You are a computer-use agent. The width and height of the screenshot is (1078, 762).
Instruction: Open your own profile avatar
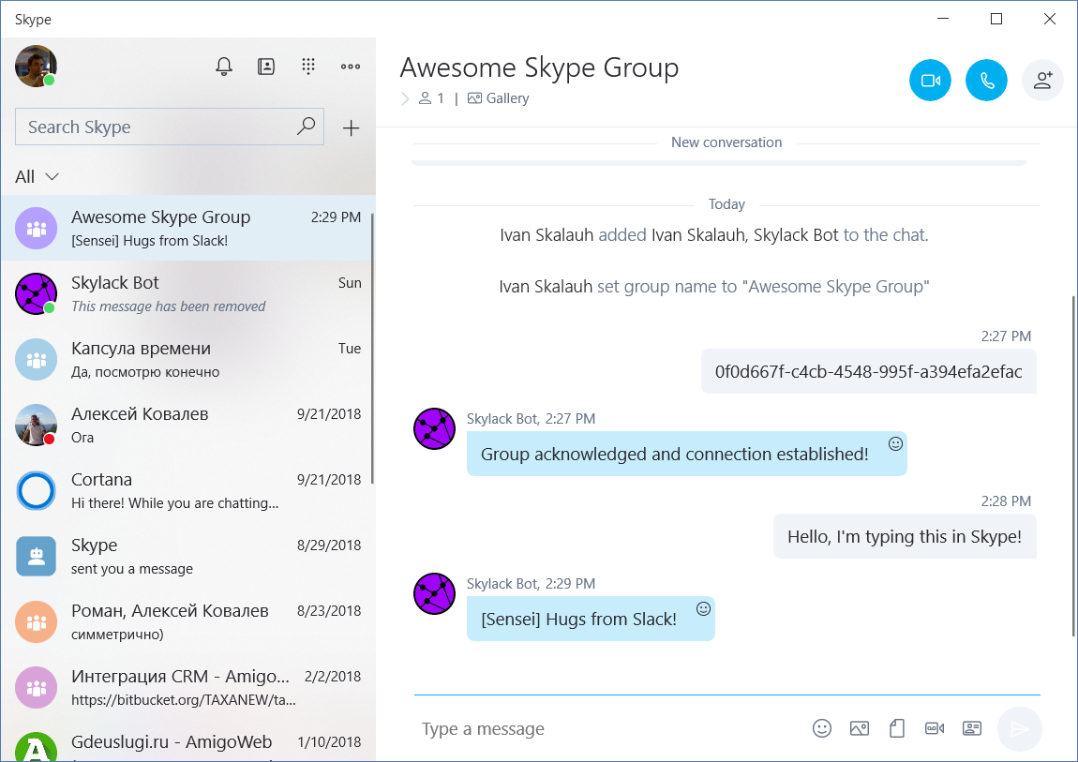36,66
